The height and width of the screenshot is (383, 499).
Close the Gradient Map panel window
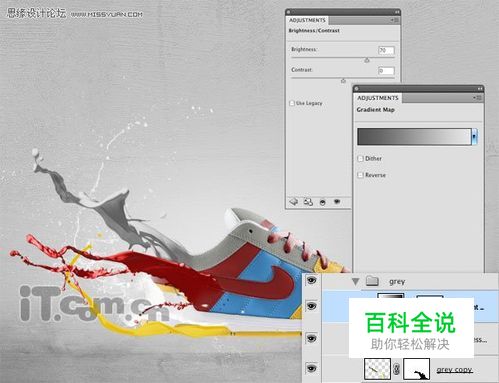356,89
